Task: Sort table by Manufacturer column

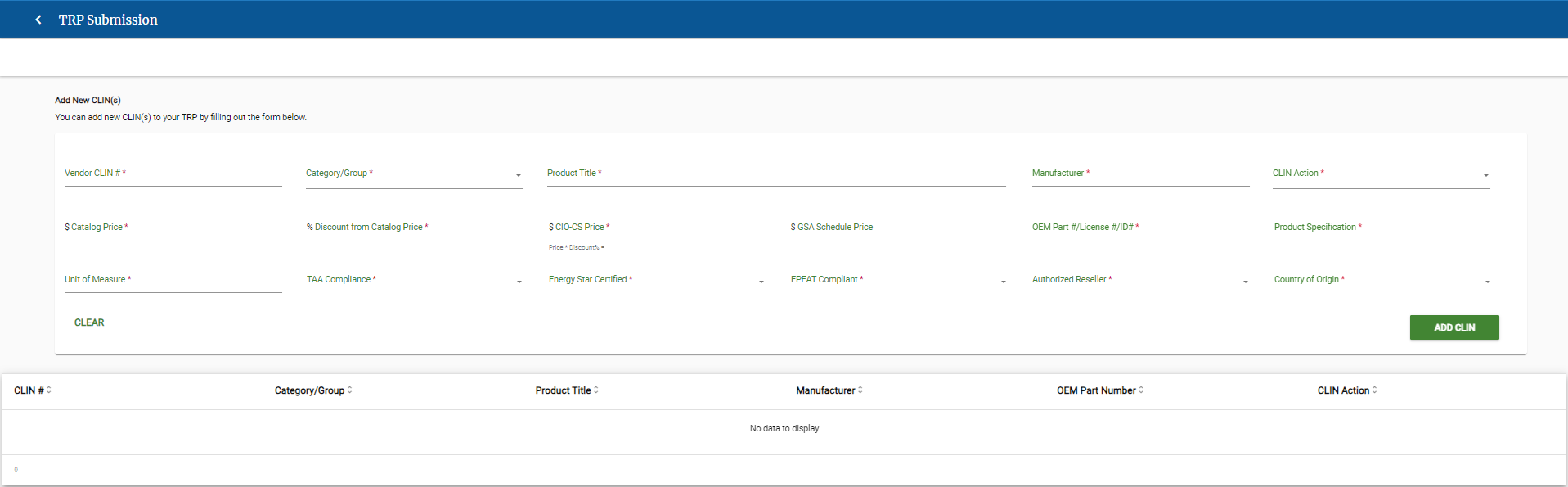Action: click(x=829, y=390)
